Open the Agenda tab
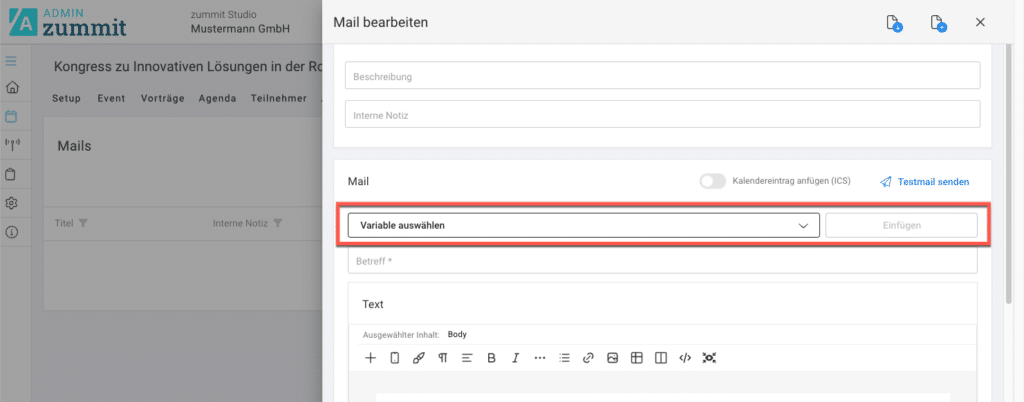 tap(217, 98)
